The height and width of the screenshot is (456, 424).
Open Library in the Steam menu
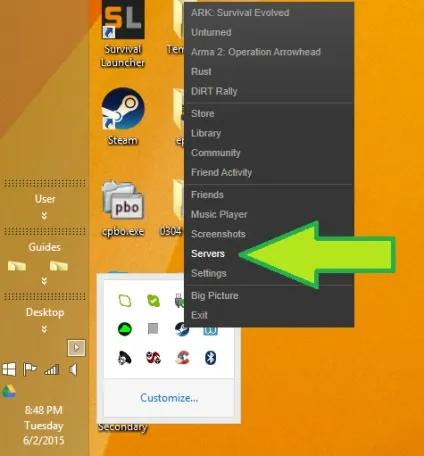pos(269,133)
